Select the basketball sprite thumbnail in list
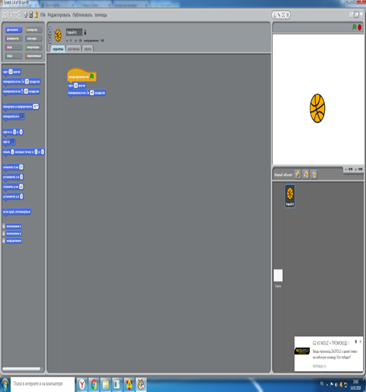The image size is (366, 392). click(x=290, y=196)
